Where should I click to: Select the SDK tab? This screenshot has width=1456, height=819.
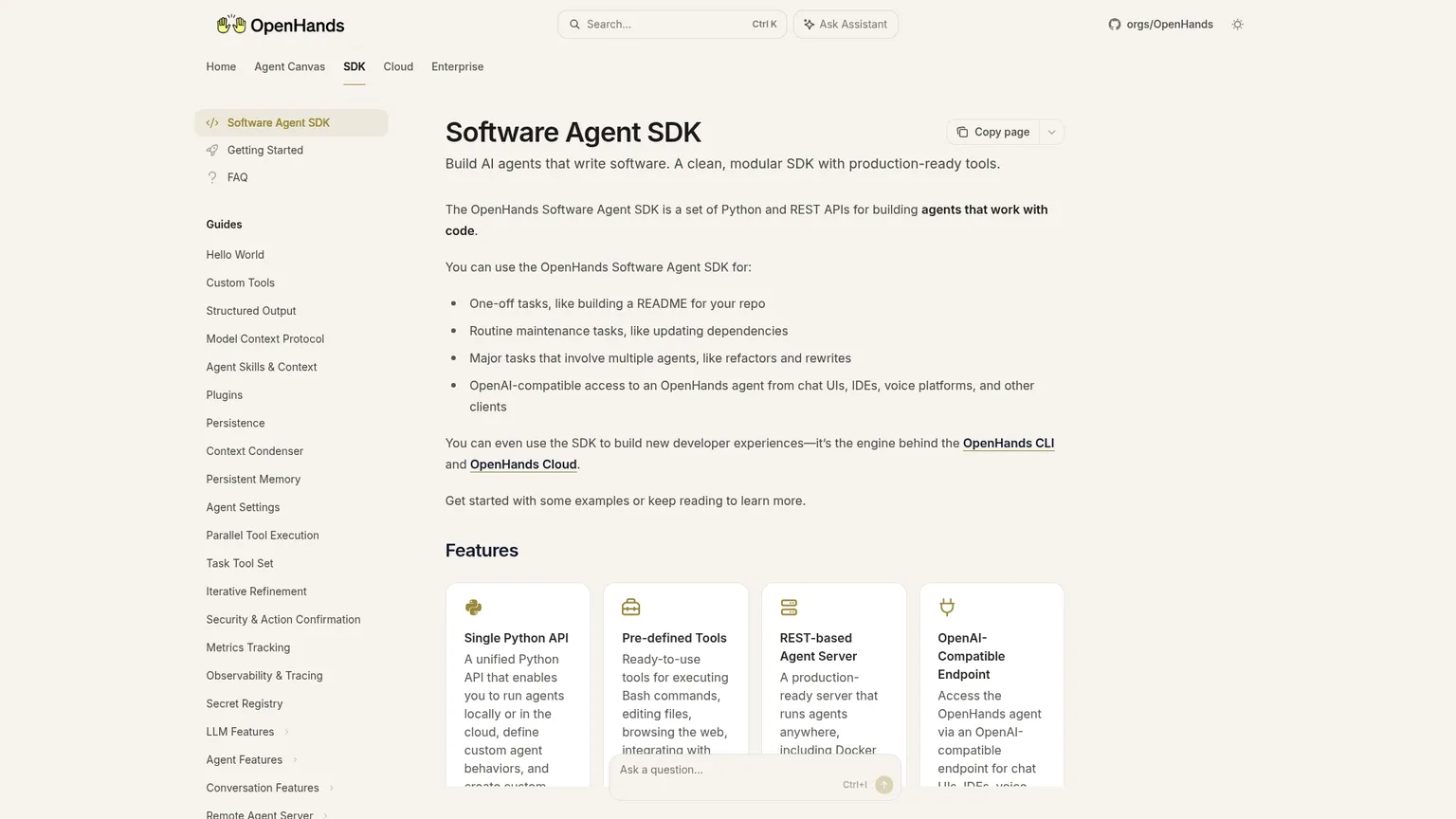(x=354, y=66)
